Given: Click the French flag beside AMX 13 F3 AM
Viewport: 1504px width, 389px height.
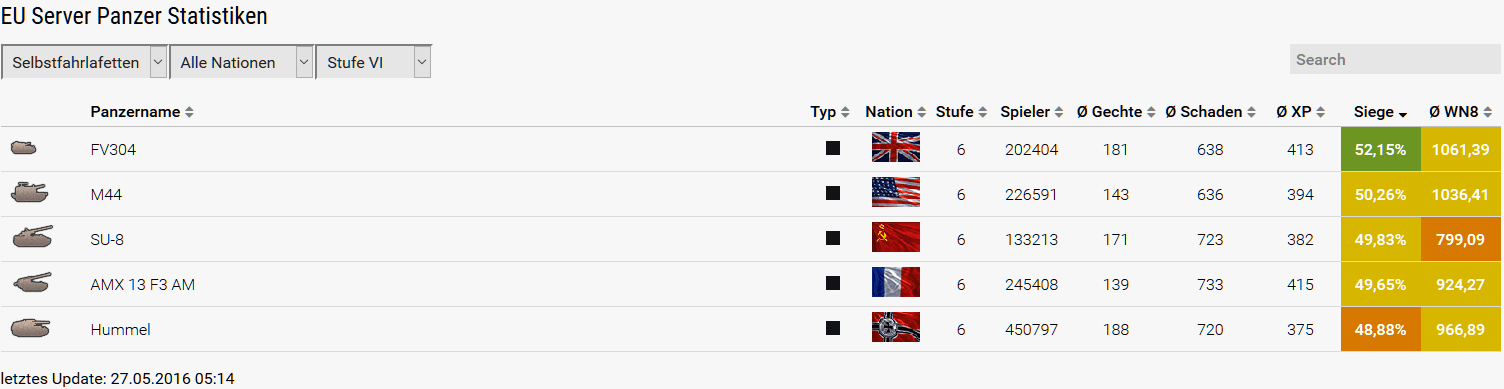Looking at the screenshot, I should 895,284.
